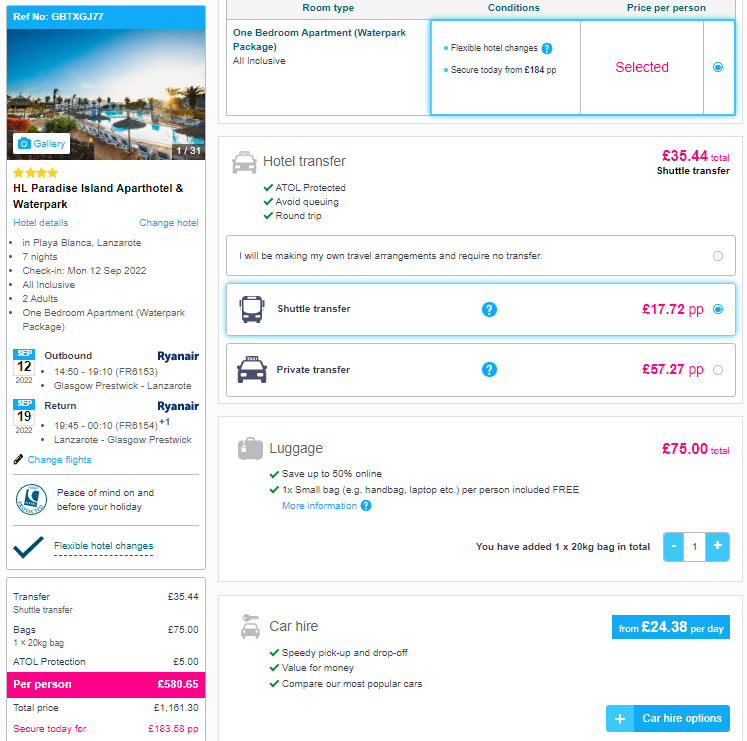This screenshot has height=741, width=747.
Task: Open the hotel photo Gallery
Action: tap(41, 143)
